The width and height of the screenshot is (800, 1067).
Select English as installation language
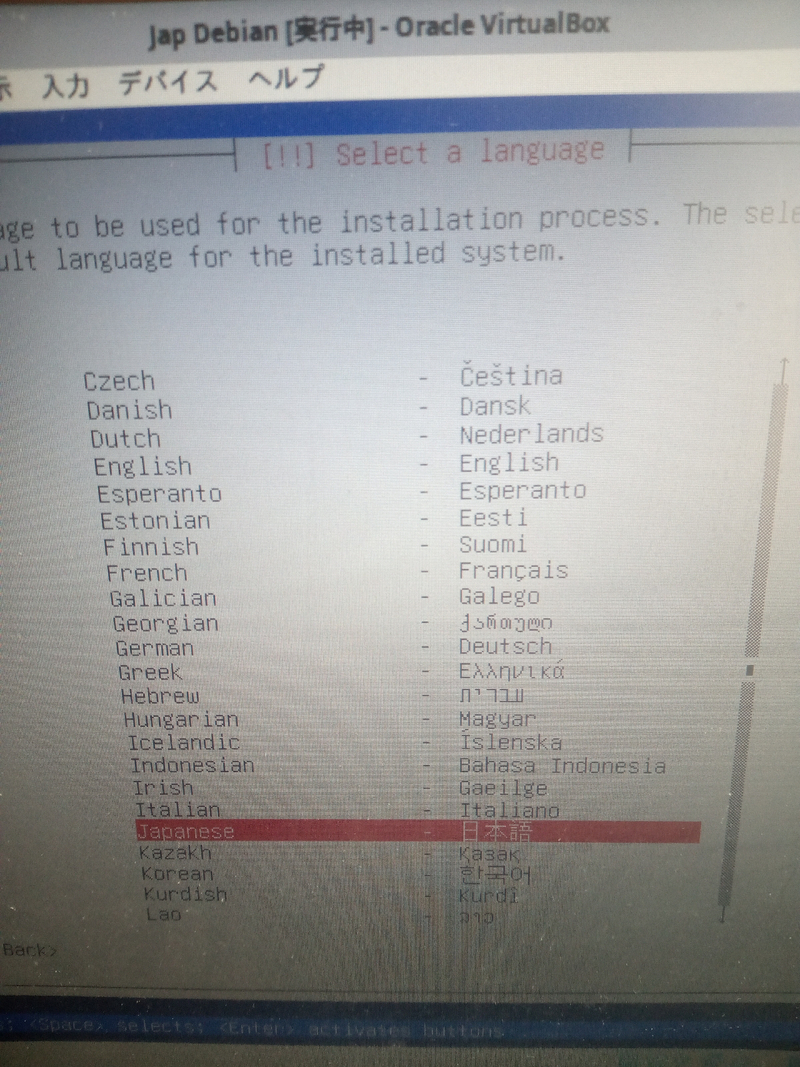click(142, 466)
